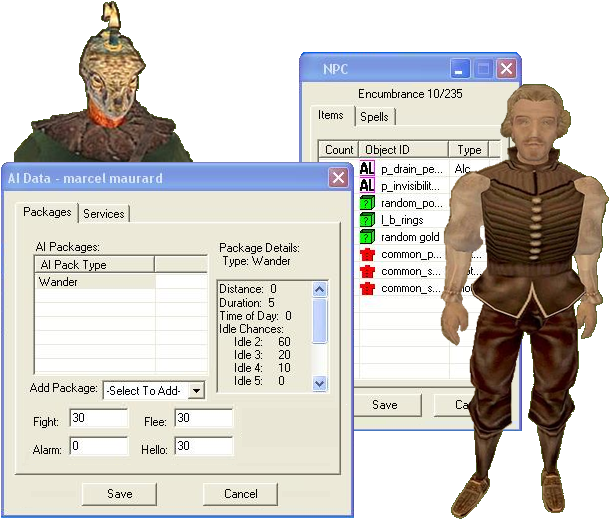Click the Object ID column header
Screen dimensions: 609x519
pyautogui.click(x=404, y=150)
